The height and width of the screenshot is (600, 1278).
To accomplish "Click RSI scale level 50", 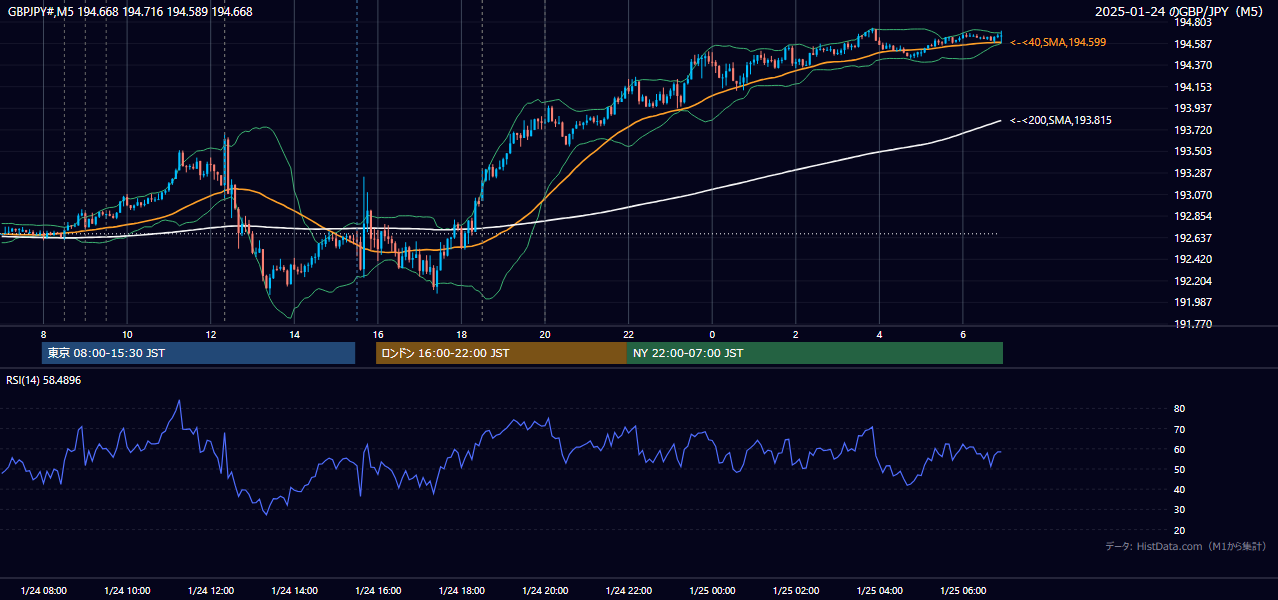I will point(1179,470).
